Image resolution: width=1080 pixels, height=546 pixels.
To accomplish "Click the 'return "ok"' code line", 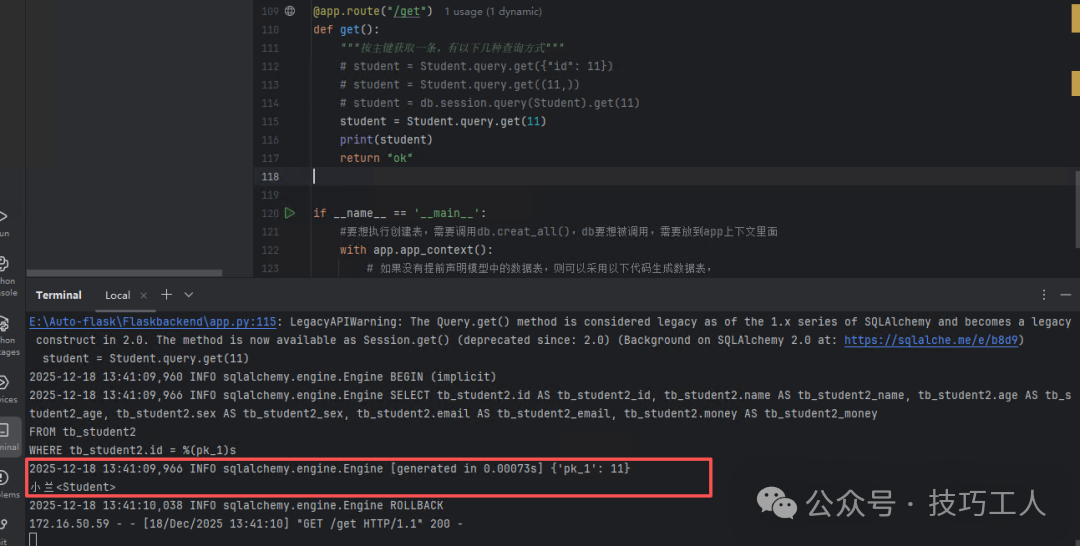I will pos(376,158).
